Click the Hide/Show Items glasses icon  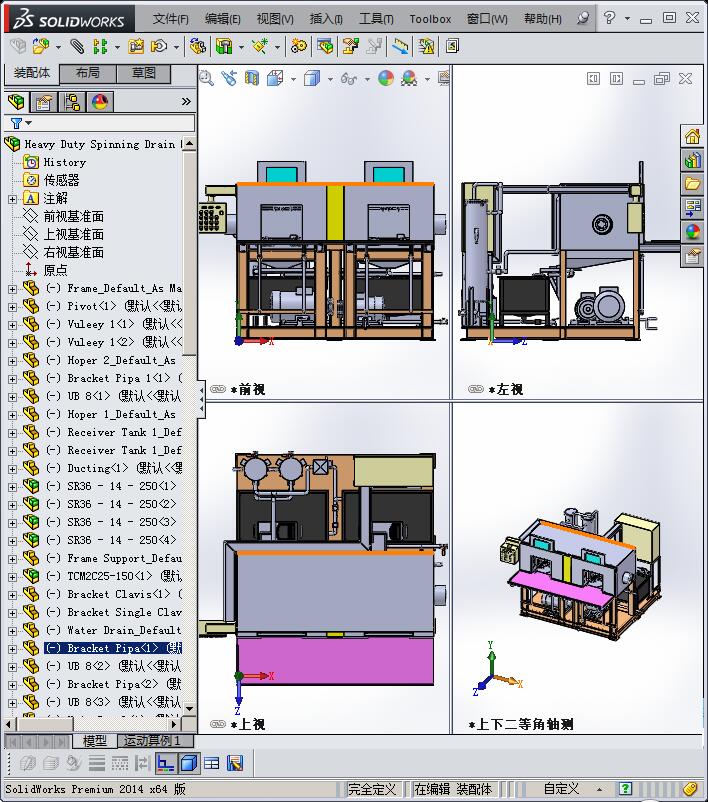[x=349, y=78]
